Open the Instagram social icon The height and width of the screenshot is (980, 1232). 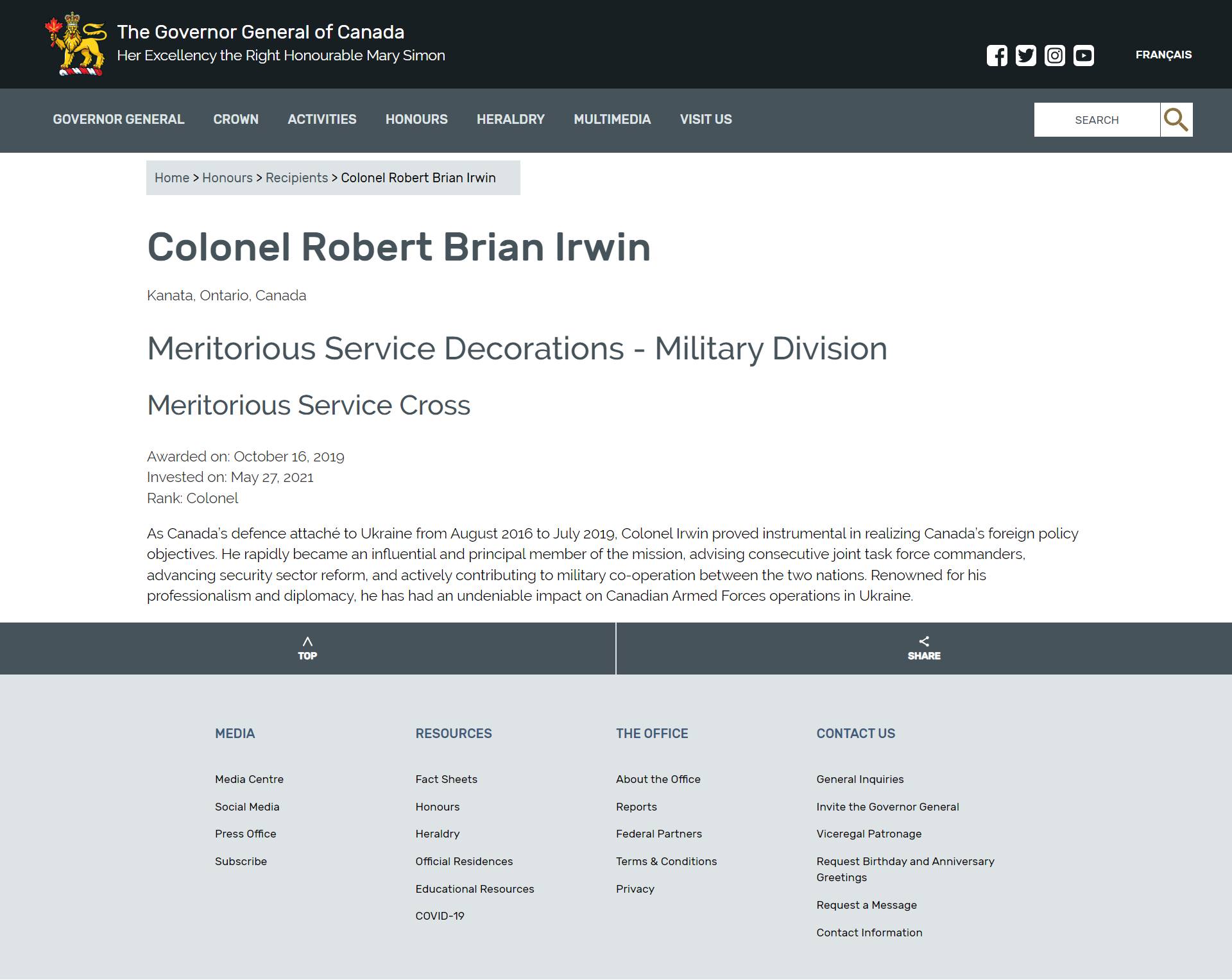[x=1054, y=56]
